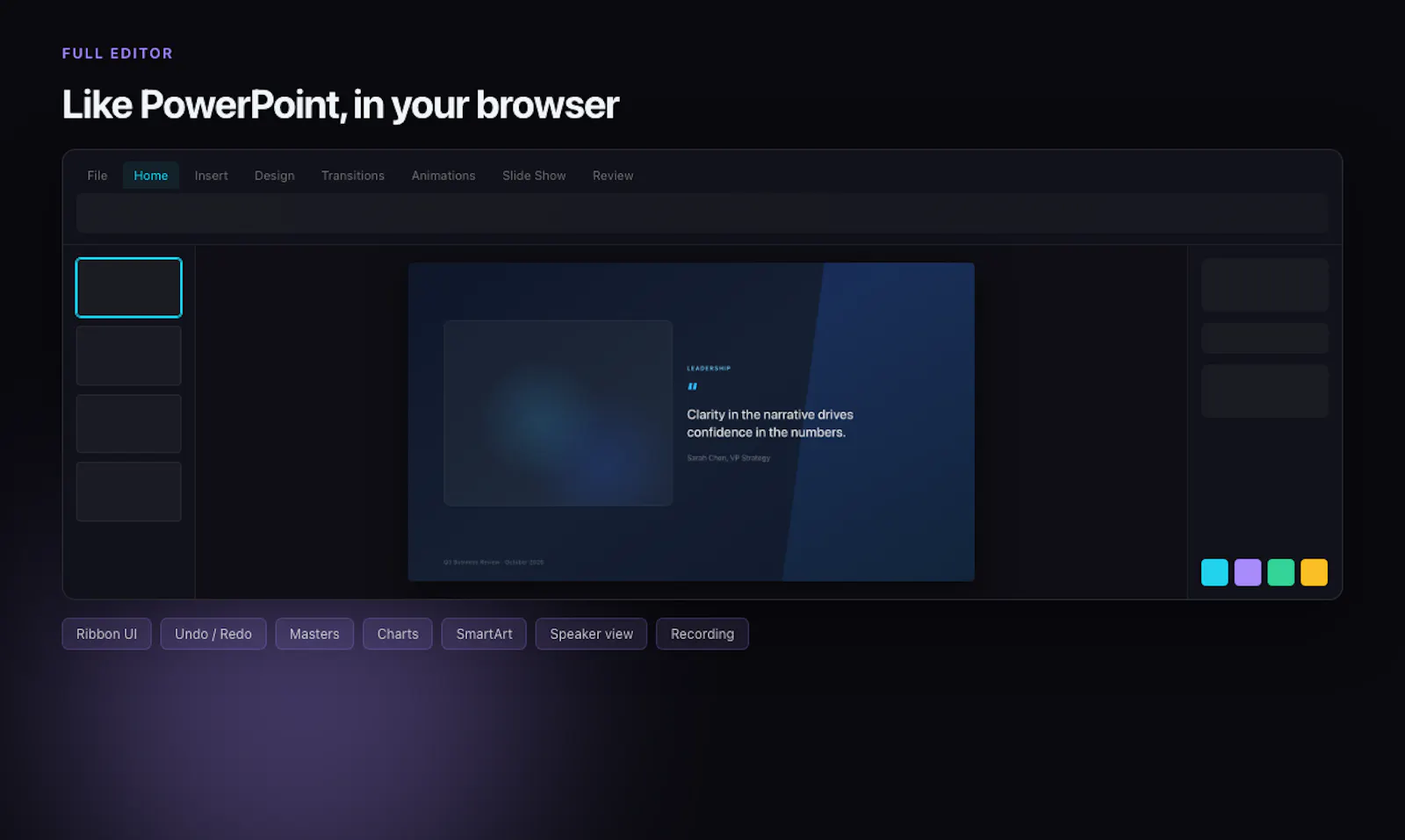Select the Home ribbon tab
The image size is (1405, 840).
pyautogui.click(x=151, y=176)
